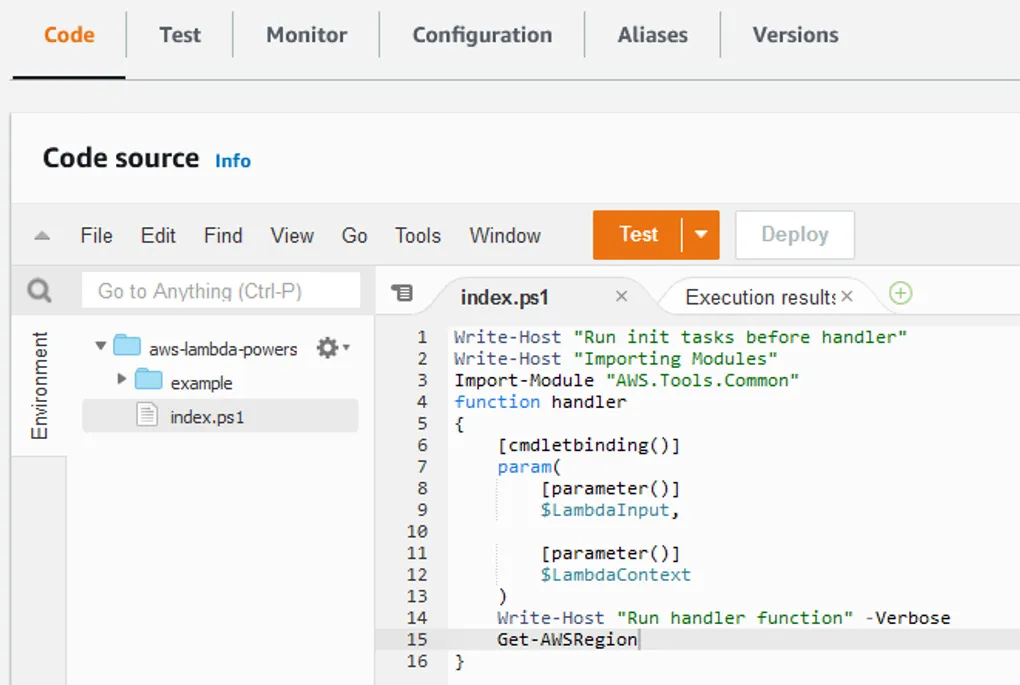
Task: Open the gear settings icon in file tree
Action: pos(329,348)
